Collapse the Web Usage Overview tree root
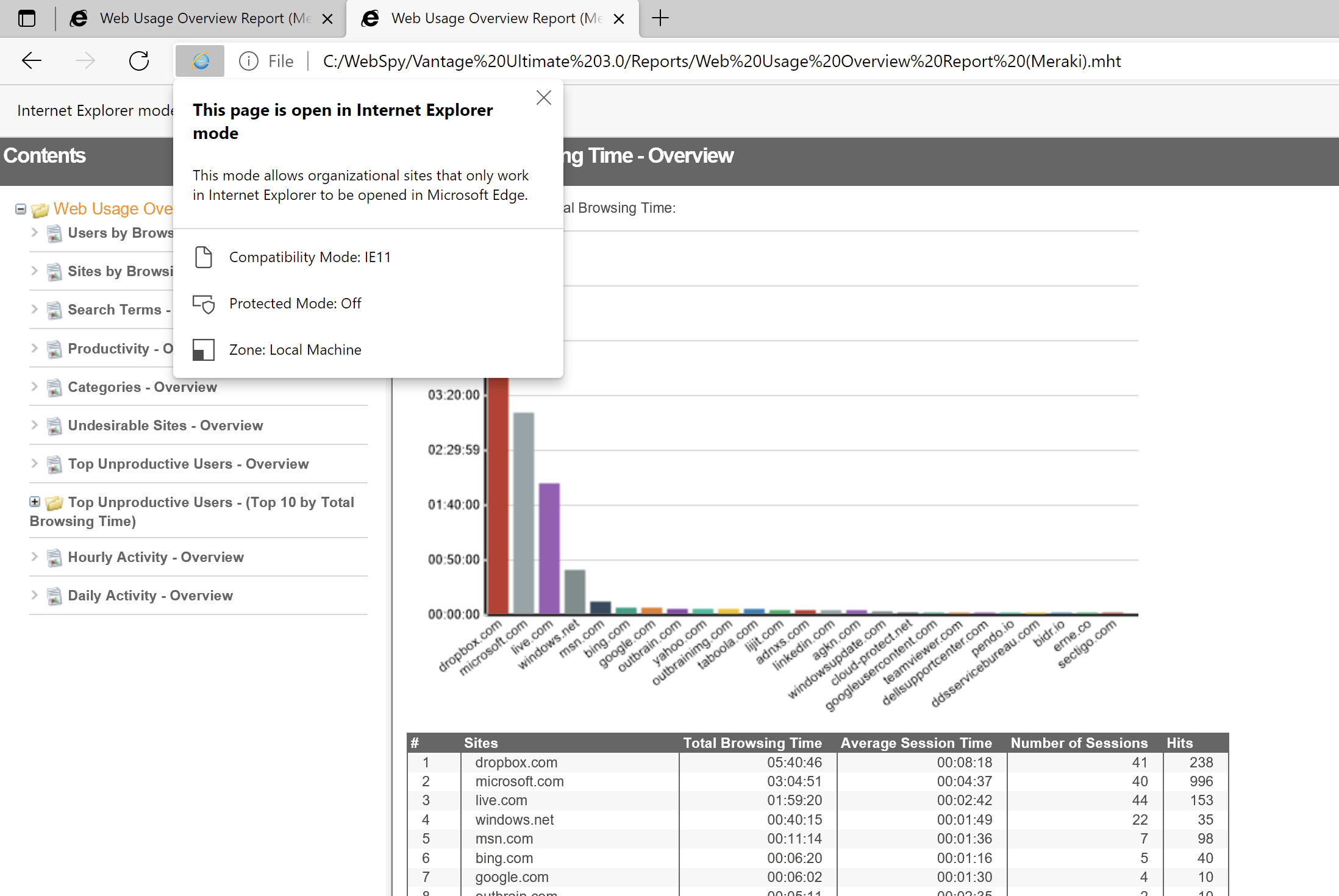Image resolution: width=1339 pixels, height=896 pixels. [21, 209]
